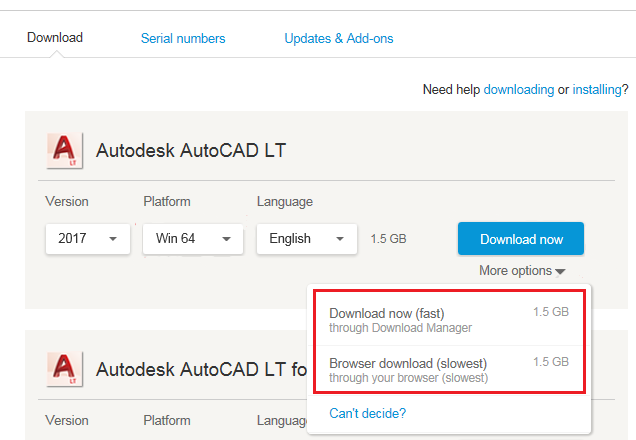Click the Autodesk AutoCAD LT product icon
The image size is (636, 440).
point(65,150)
